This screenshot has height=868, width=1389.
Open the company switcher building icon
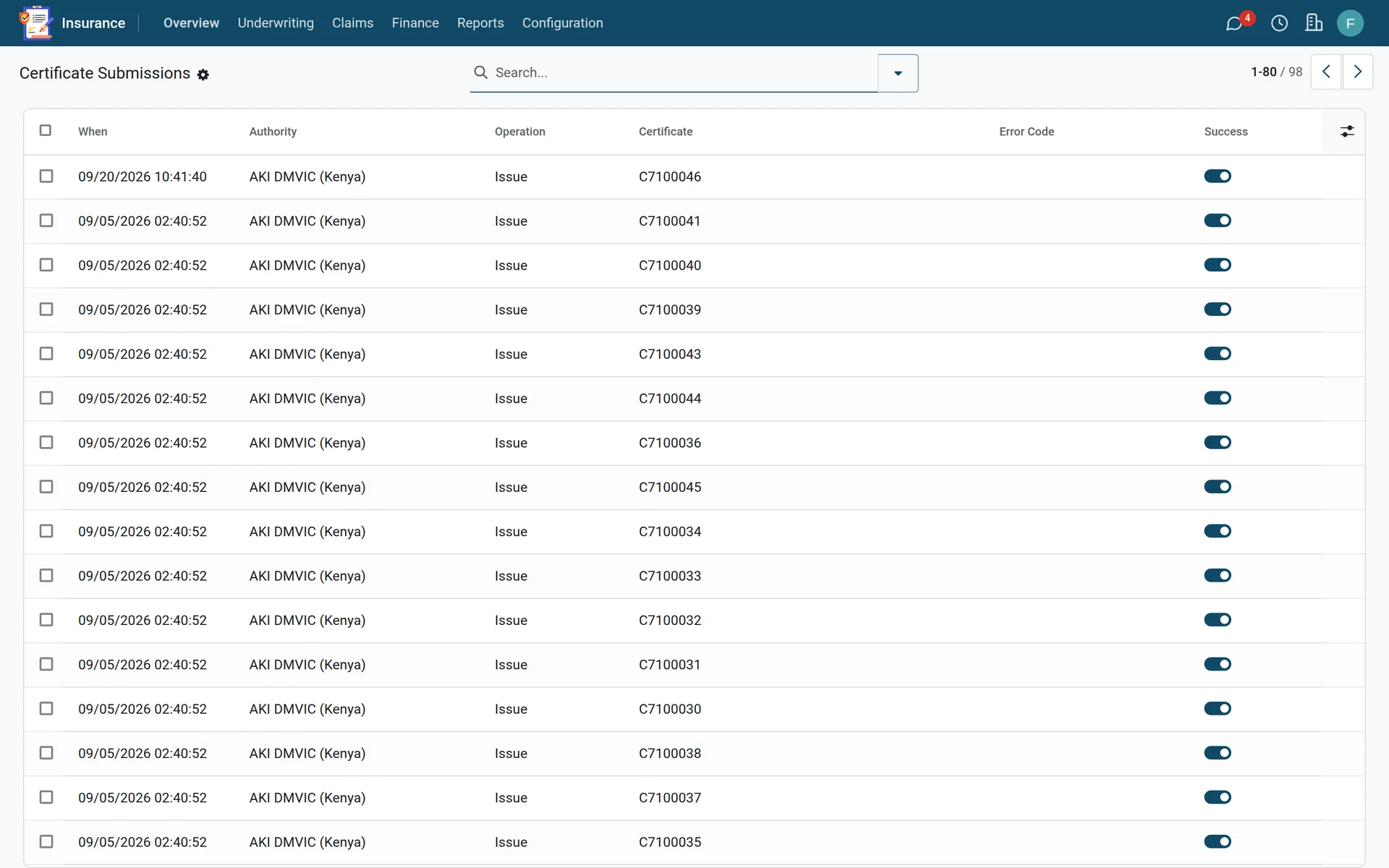tap(1314, 23)
